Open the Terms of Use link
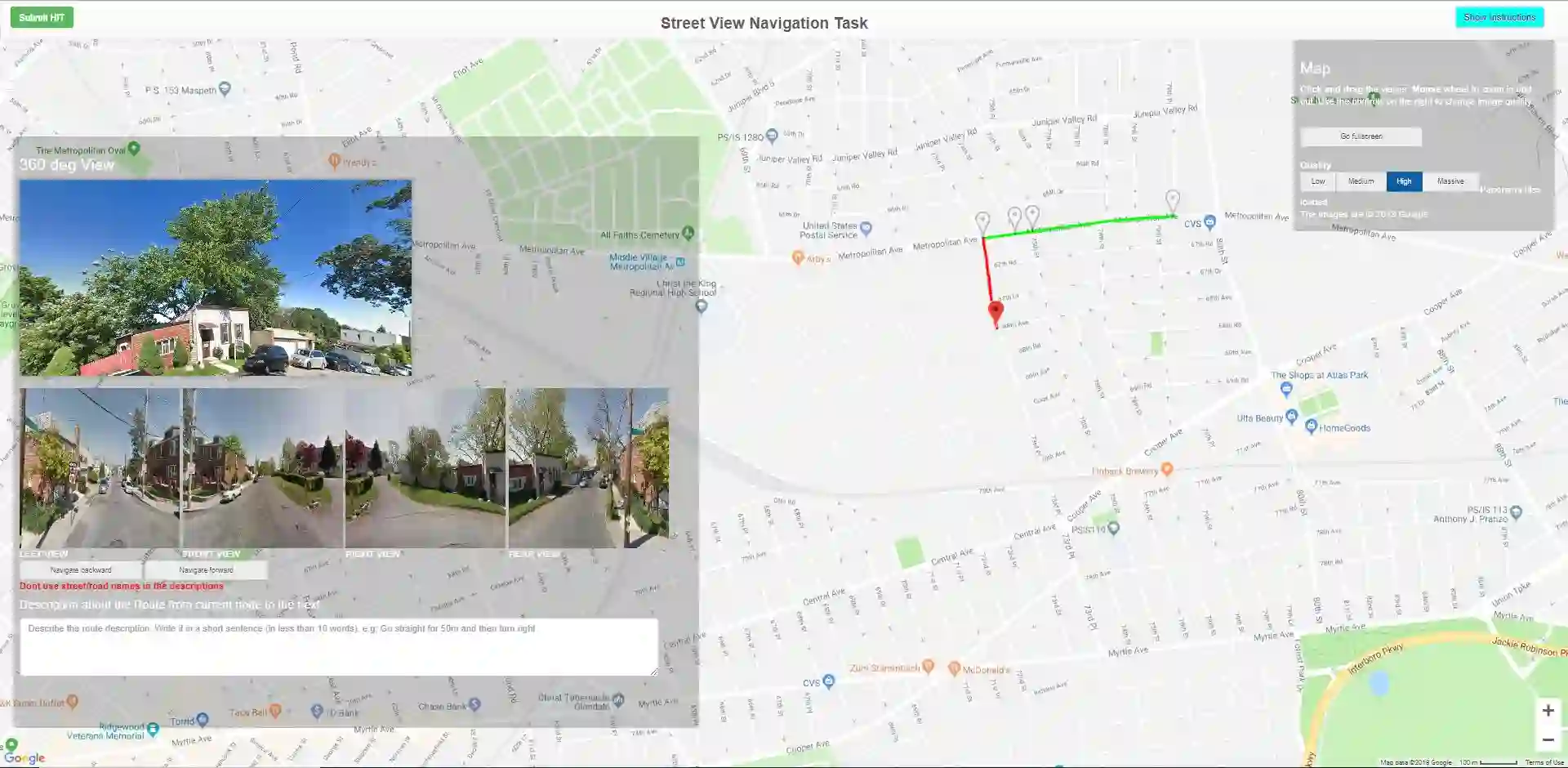Viewport: 1568px width, 768px height. click(x=1544, y=762)
